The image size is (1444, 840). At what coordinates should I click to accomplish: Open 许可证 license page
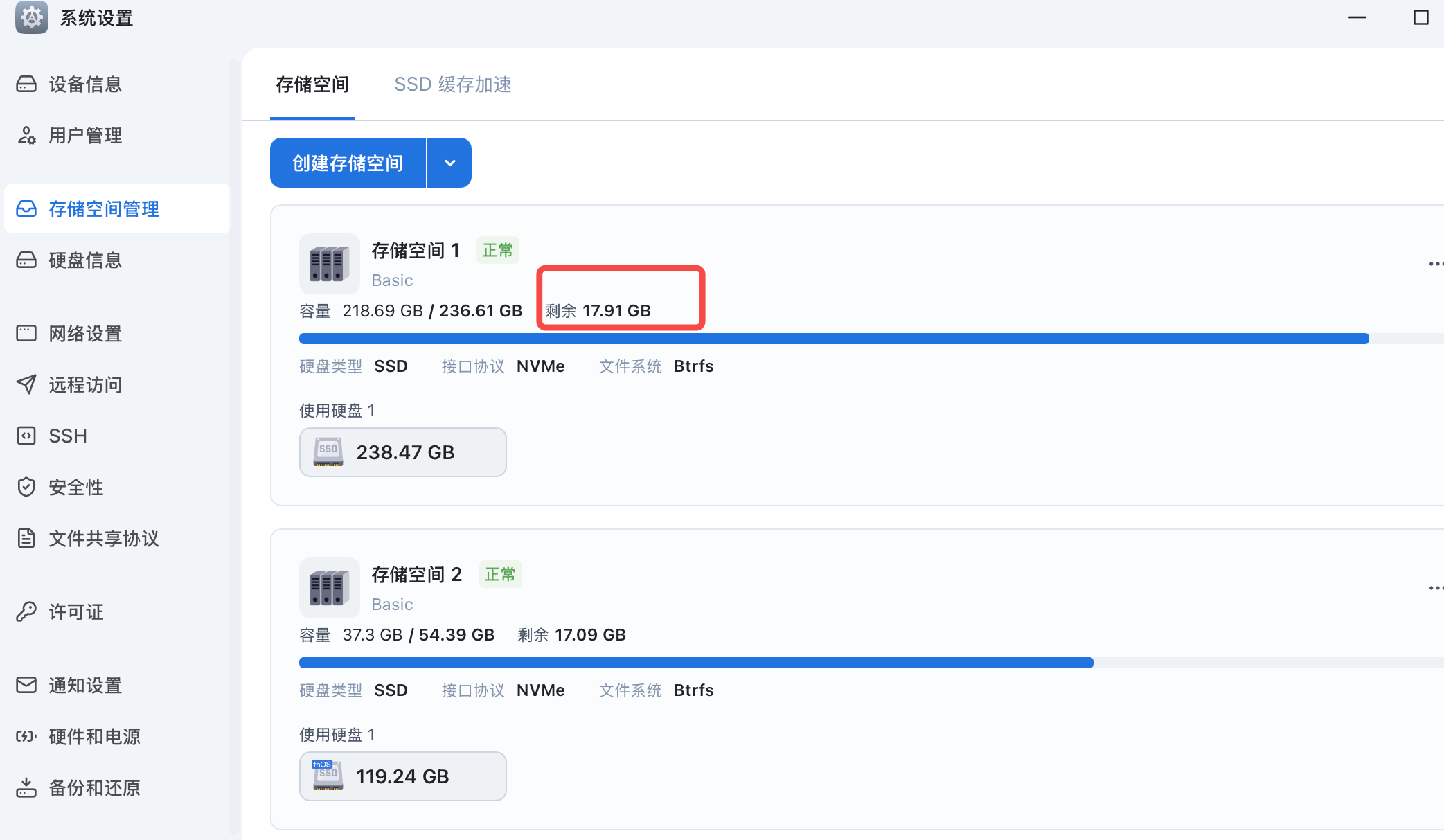click(x=75, y=612)
